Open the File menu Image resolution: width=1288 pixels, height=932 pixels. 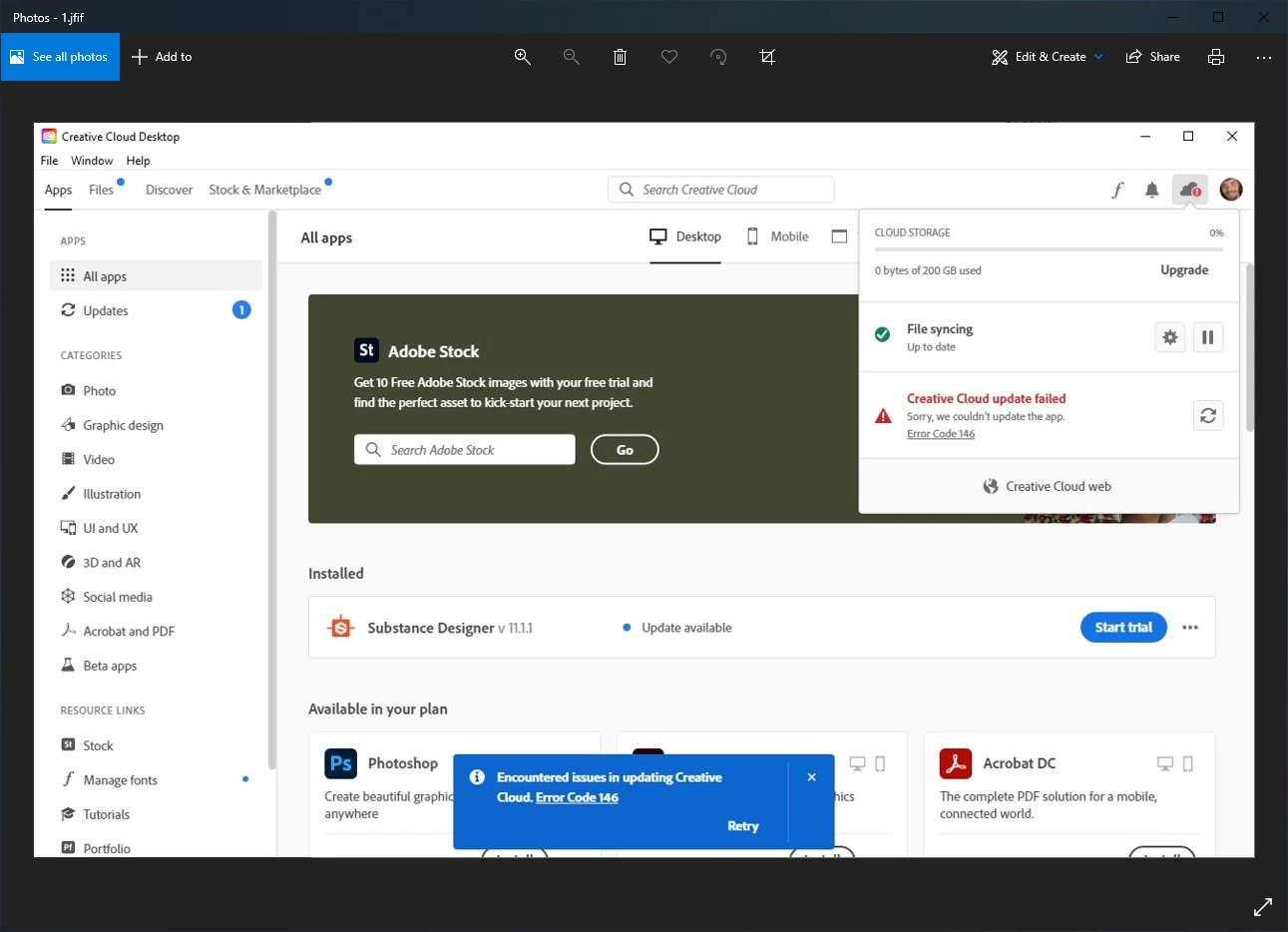(x=49, y=161)
